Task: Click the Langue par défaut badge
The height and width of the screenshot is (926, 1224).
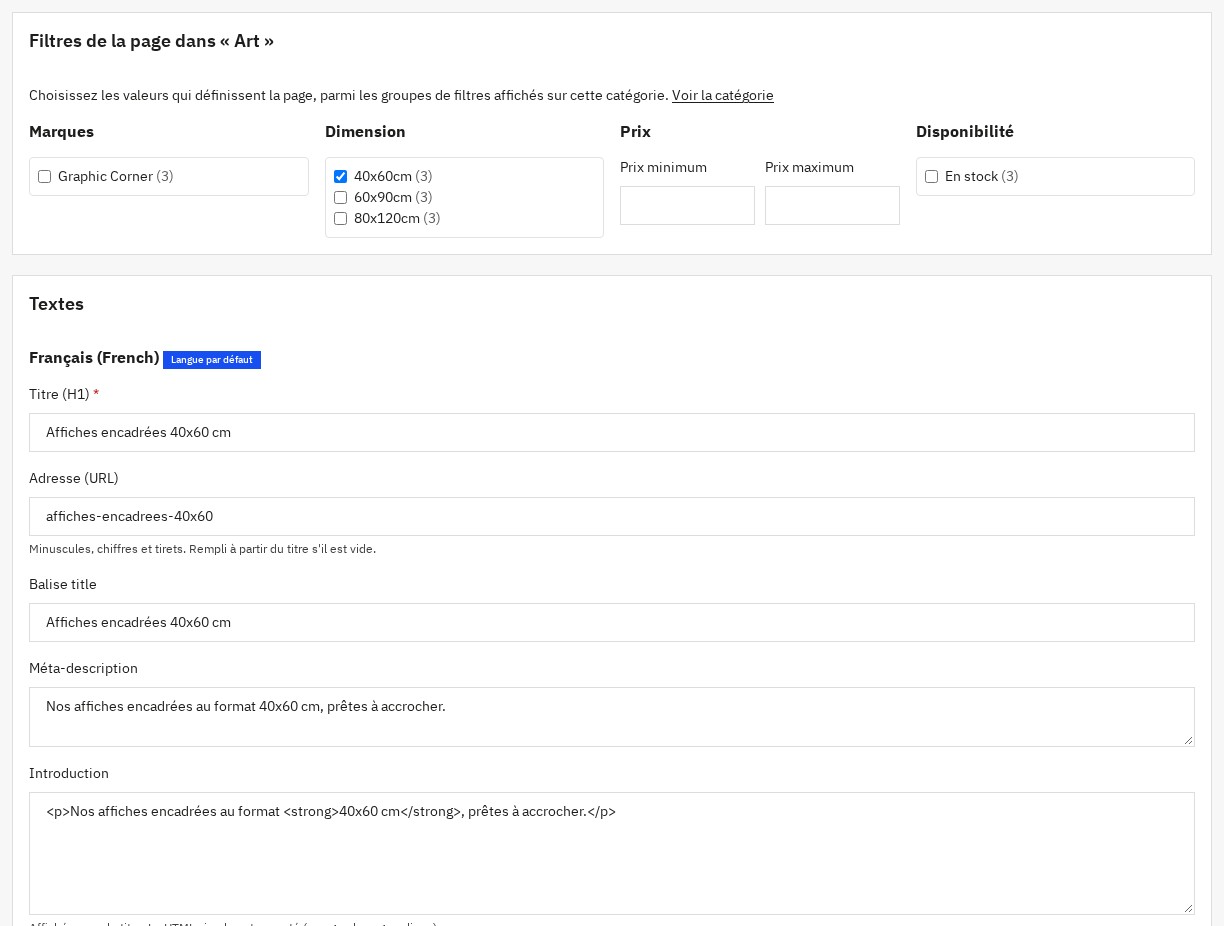Action: click(x=212, y=360)
